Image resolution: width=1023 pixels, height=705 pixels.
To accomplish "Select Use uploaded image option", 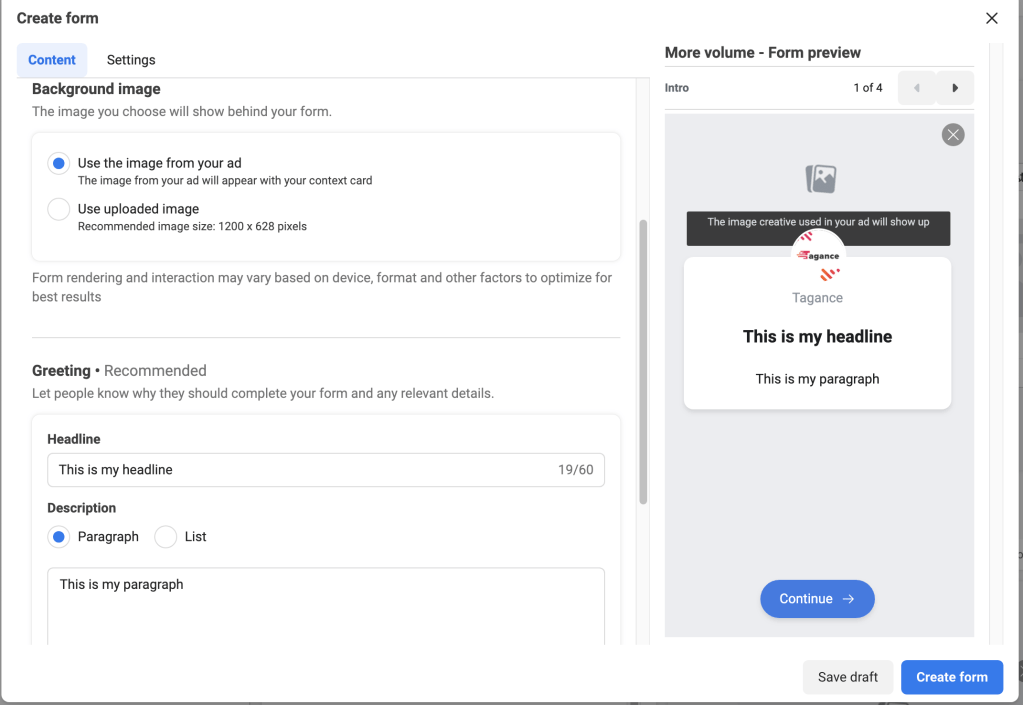I will (59, 209).
